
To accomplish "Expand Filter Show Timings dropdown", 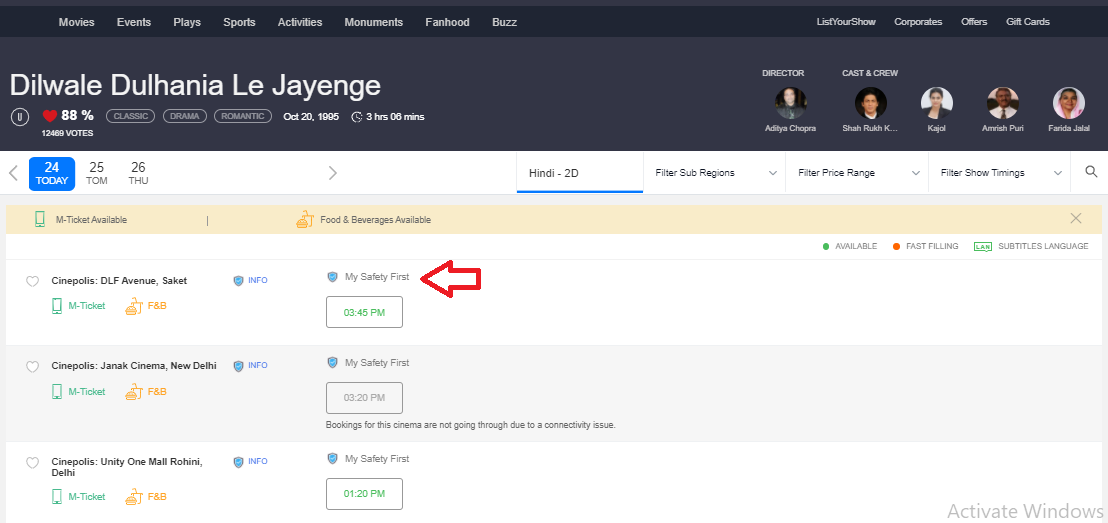I will coord(1000,172).
